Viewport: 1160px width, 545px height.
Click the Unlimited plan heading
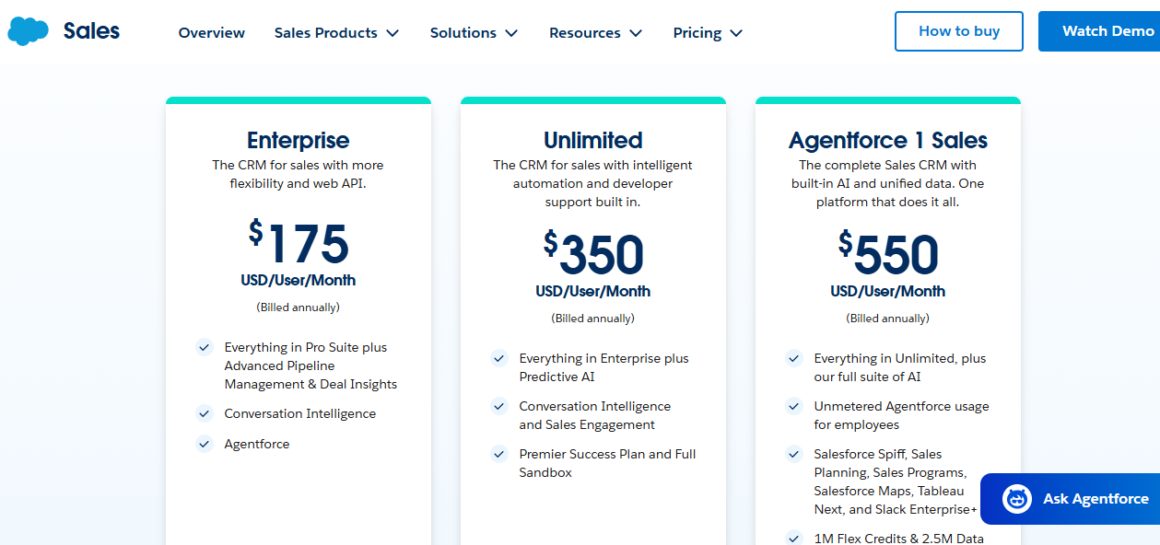pyautogui.click(x=593, y=140)
